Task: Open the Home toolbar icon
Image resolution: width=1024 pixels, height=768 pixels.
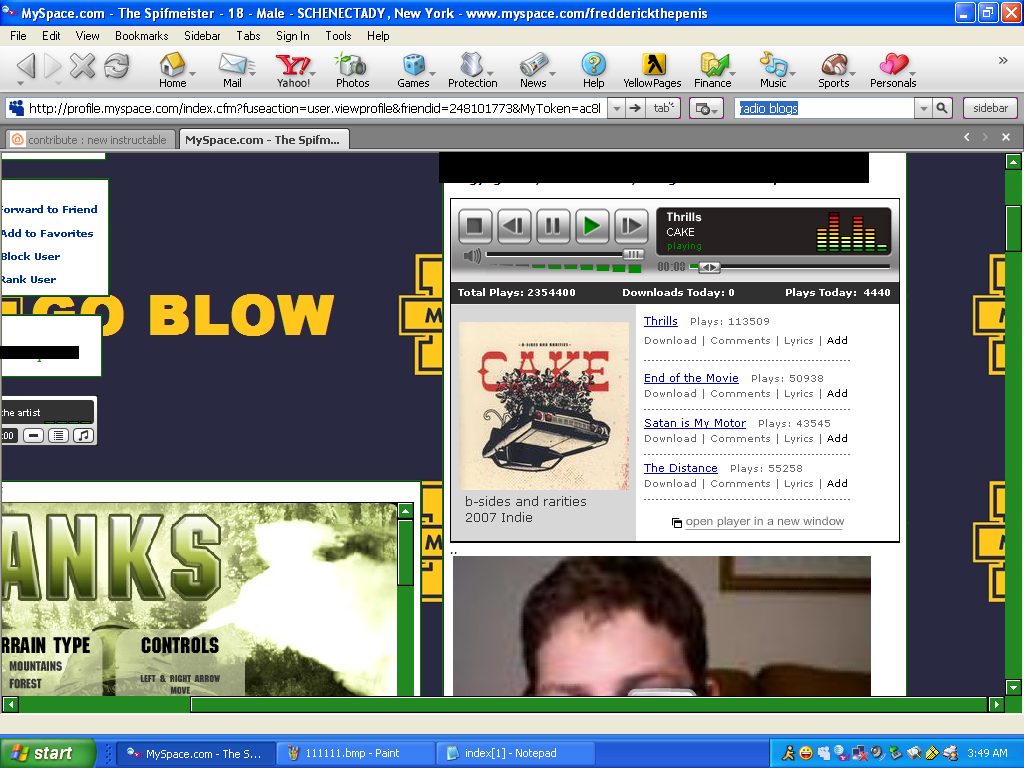Action: click(172, 71)
